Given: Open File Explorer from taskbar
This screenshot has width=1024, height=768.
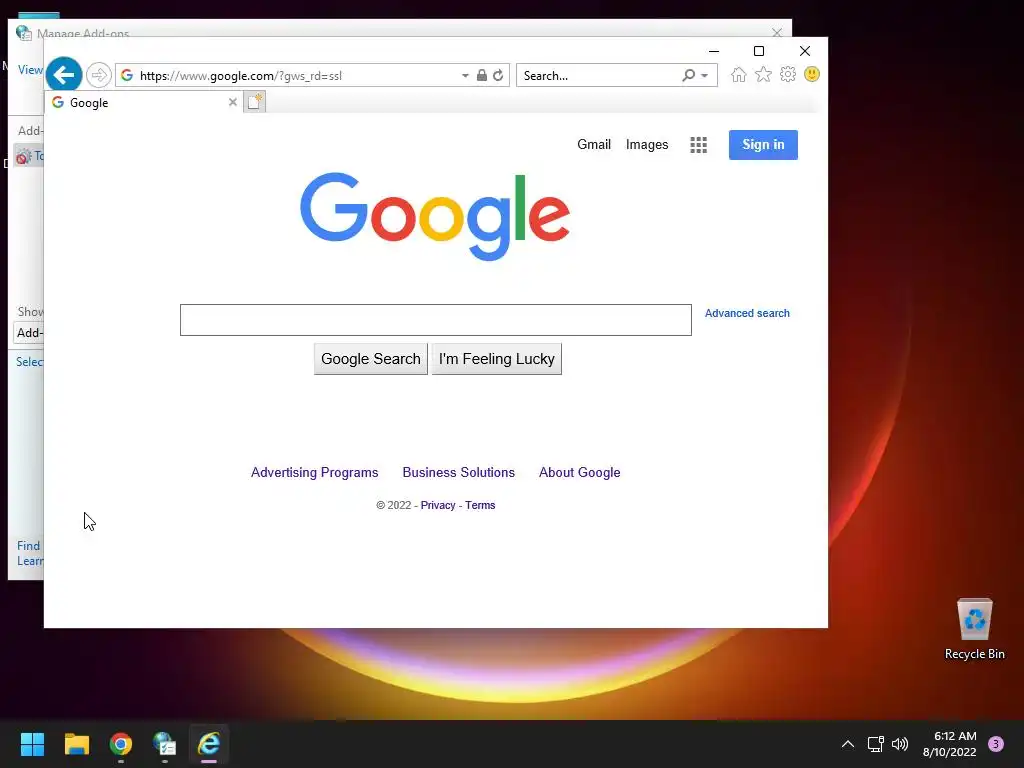Looking at the screenshot, I should click(76, 744).
